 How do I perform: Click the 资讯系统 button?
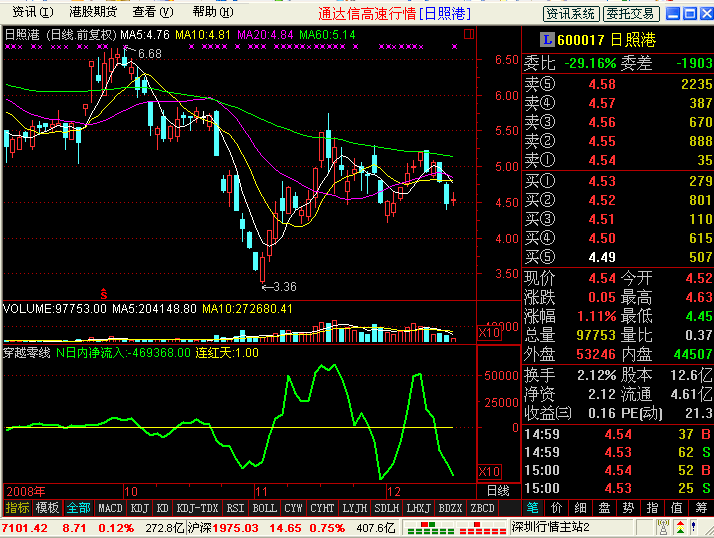click(x=571, y=14)
